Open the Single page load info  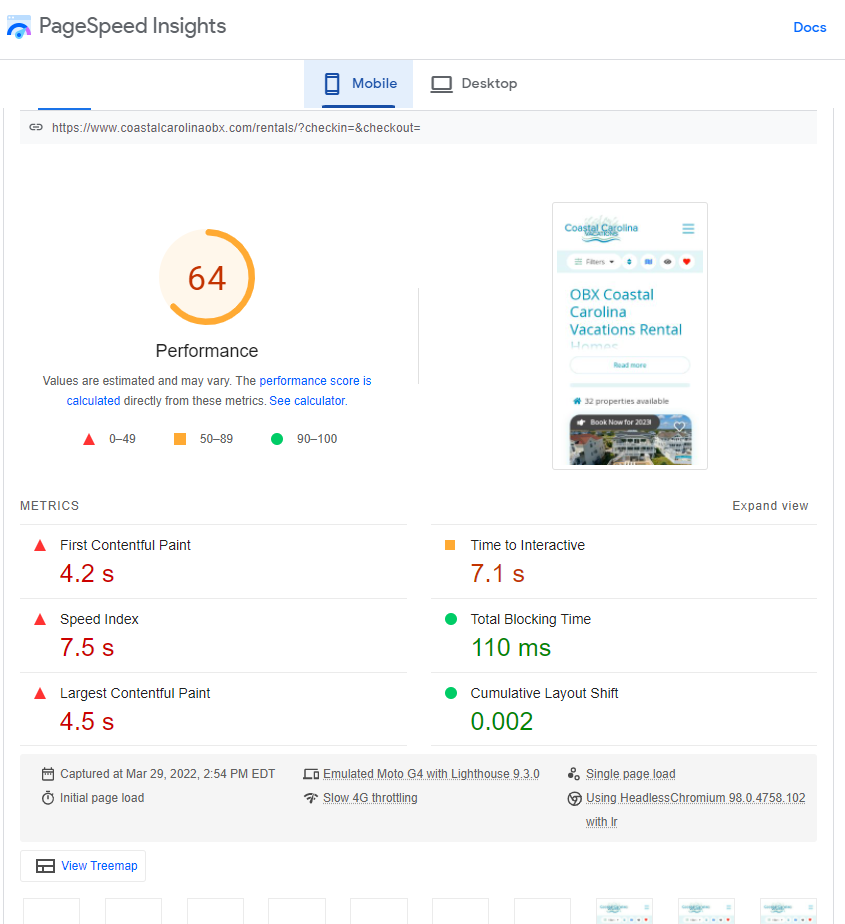pos(631,774)
